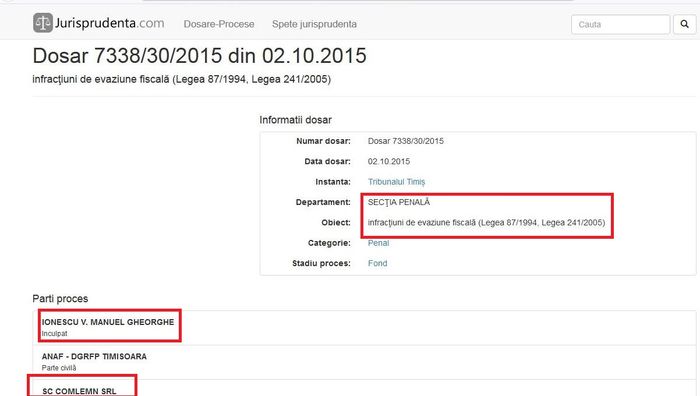Select the Data dosar value 02.10.2015

click(389, 161)
